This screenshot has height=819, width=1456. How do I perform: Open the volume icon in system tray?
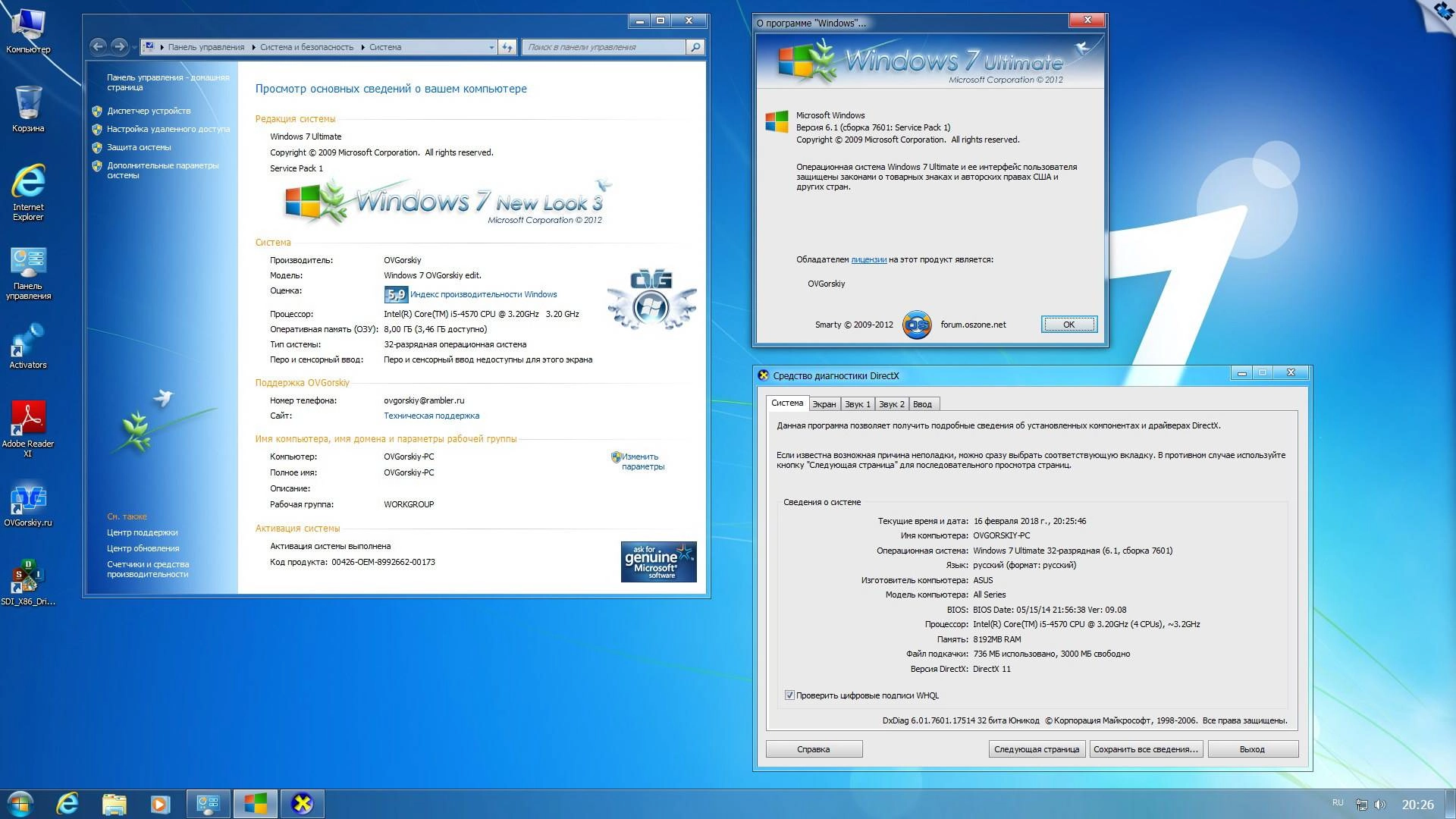(x=1382, y=803)
